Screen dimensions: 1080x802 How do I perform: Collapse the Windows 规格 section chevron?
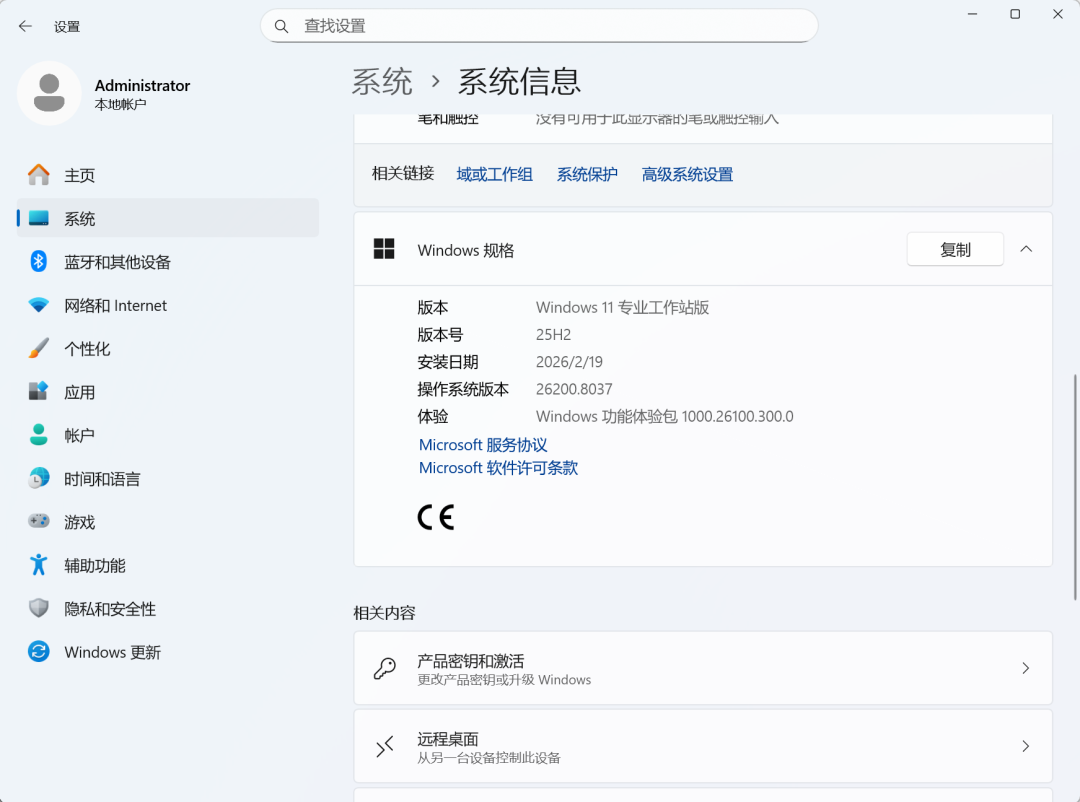click(1026, 249)
